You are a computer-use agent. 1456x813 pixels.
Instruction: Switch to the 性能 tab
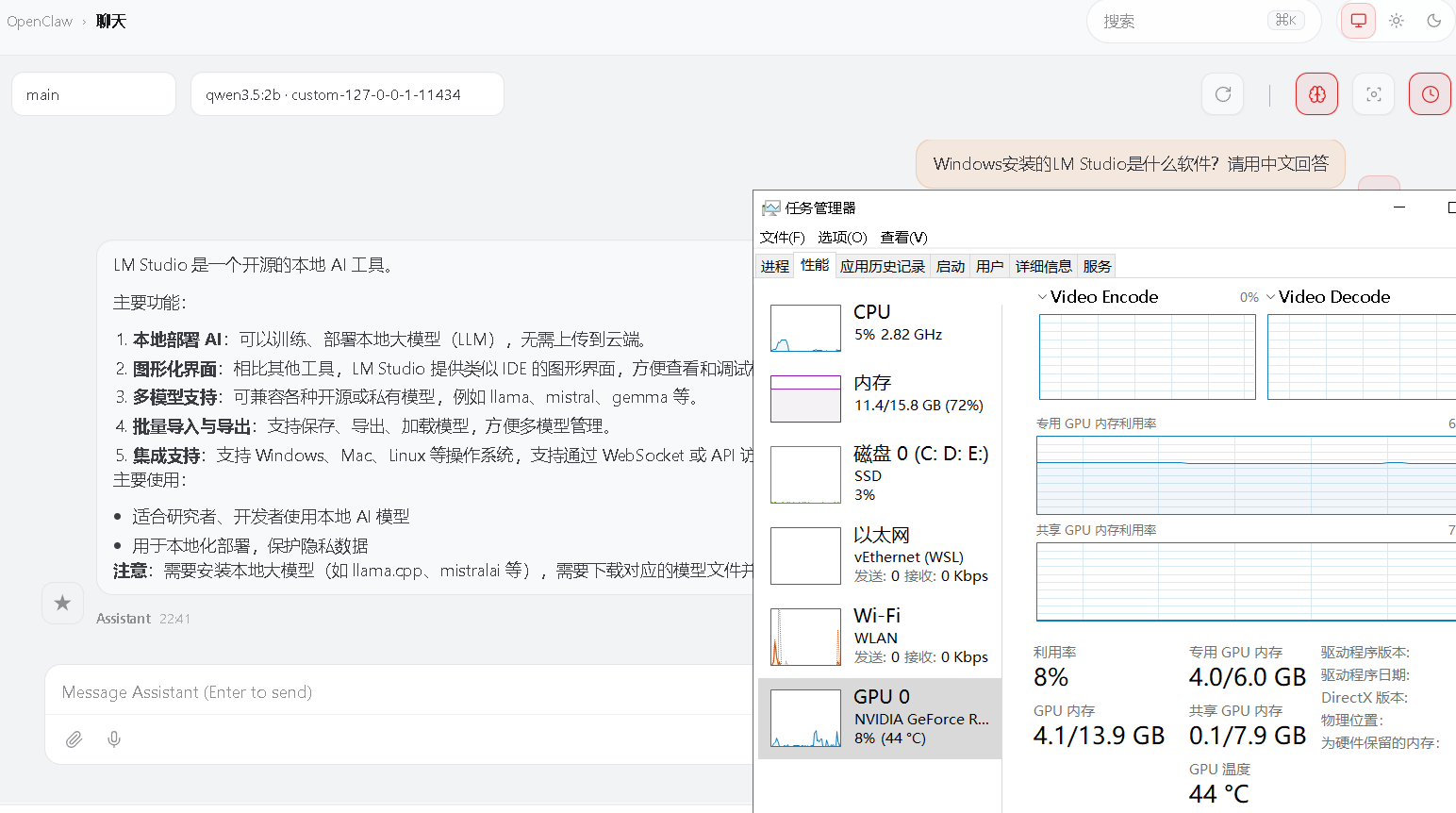point(815,266)
